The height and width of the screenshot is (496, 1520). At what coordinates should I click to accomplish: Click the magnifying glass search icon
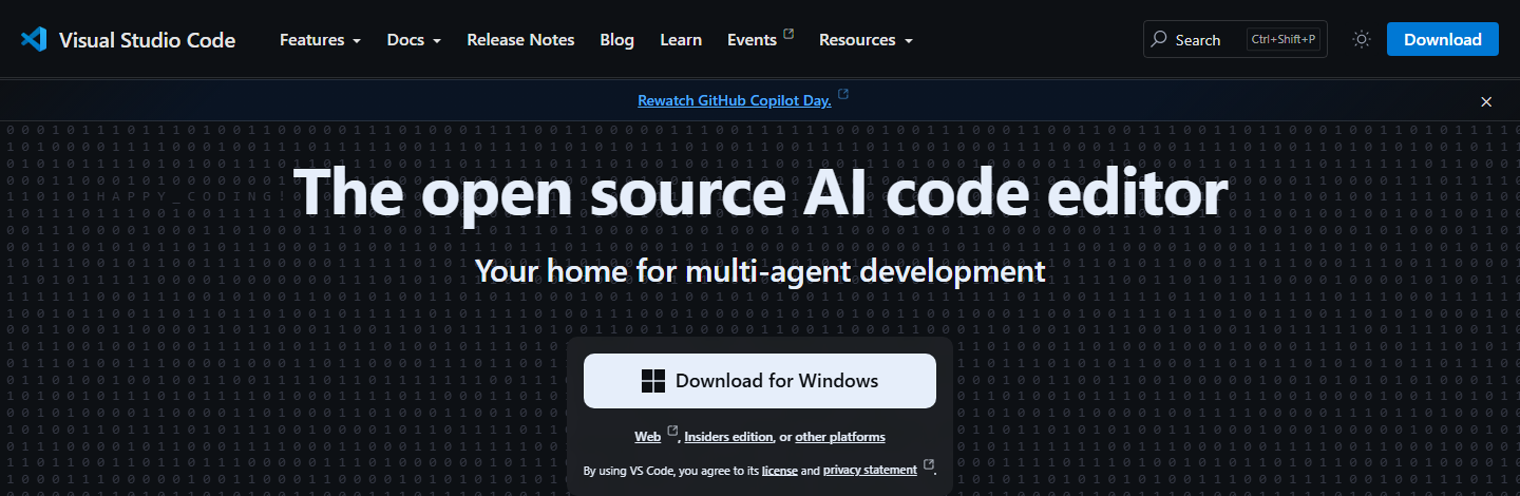1159,39
